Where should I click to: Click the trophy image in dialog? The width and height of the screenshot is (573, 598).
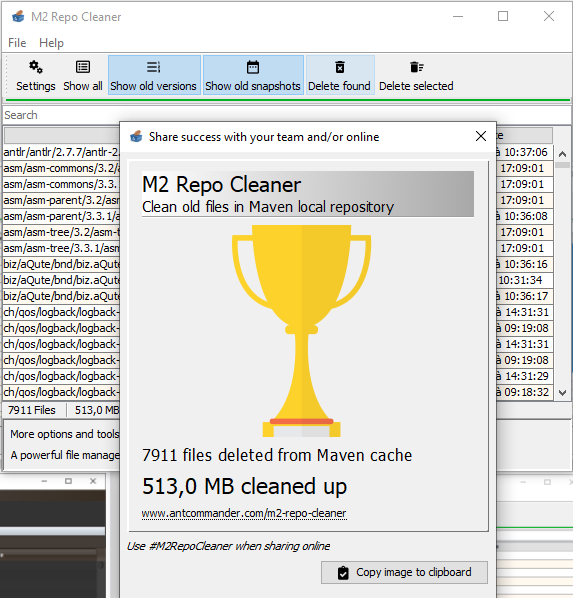(x=301, y=330)
